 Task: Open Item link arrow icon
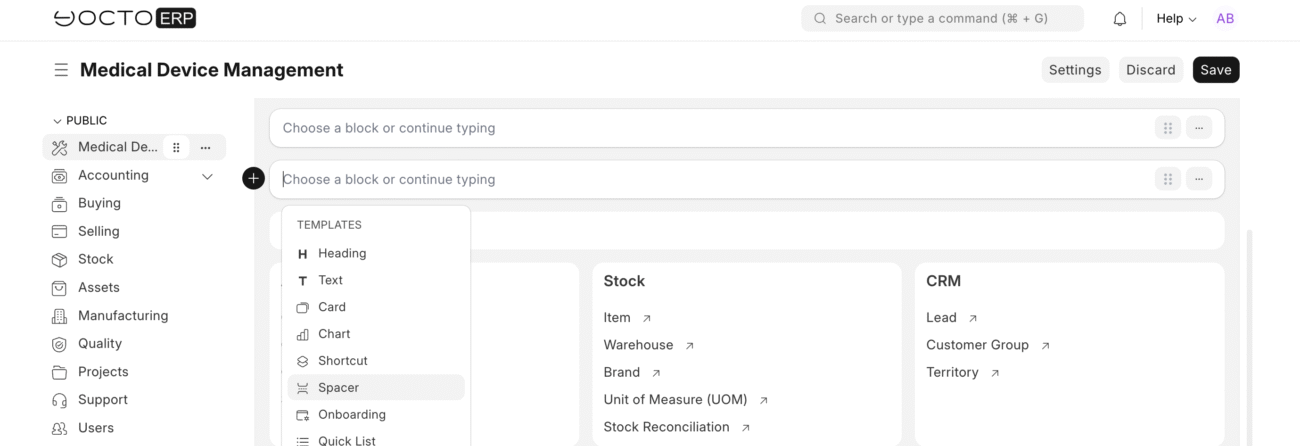647,318
